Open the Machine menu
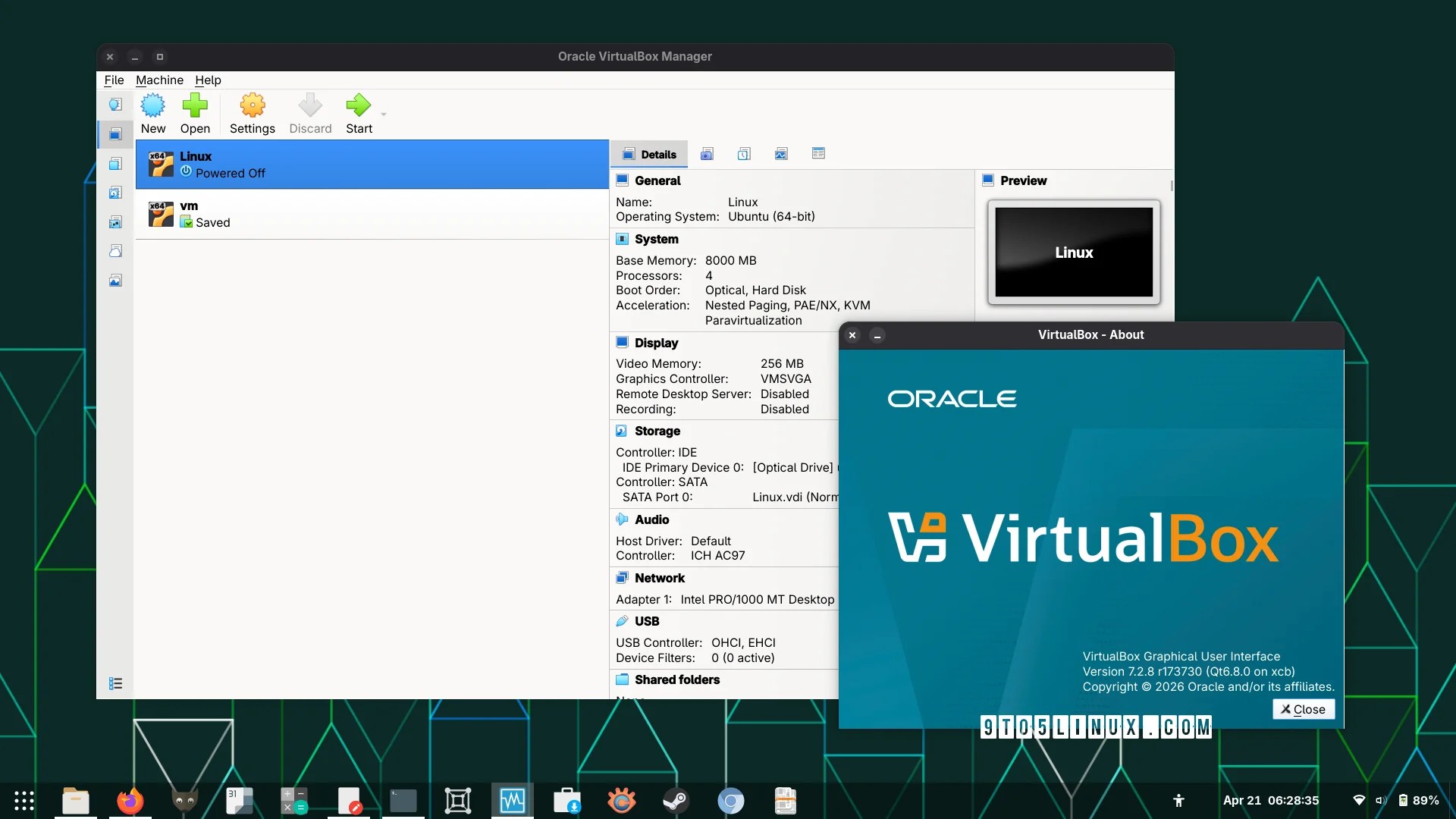This screenshot has height=819, width=1456. tap(159, 80)
